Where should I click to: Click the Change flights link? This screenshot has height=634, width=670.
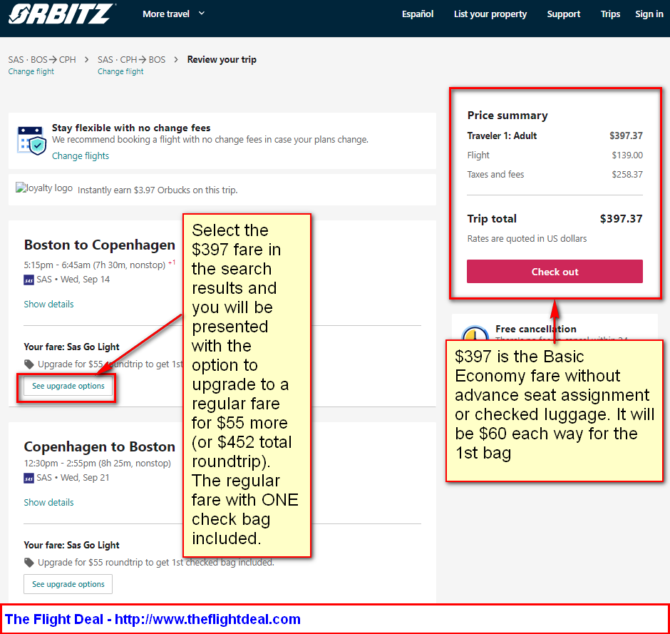pos(80,156)
